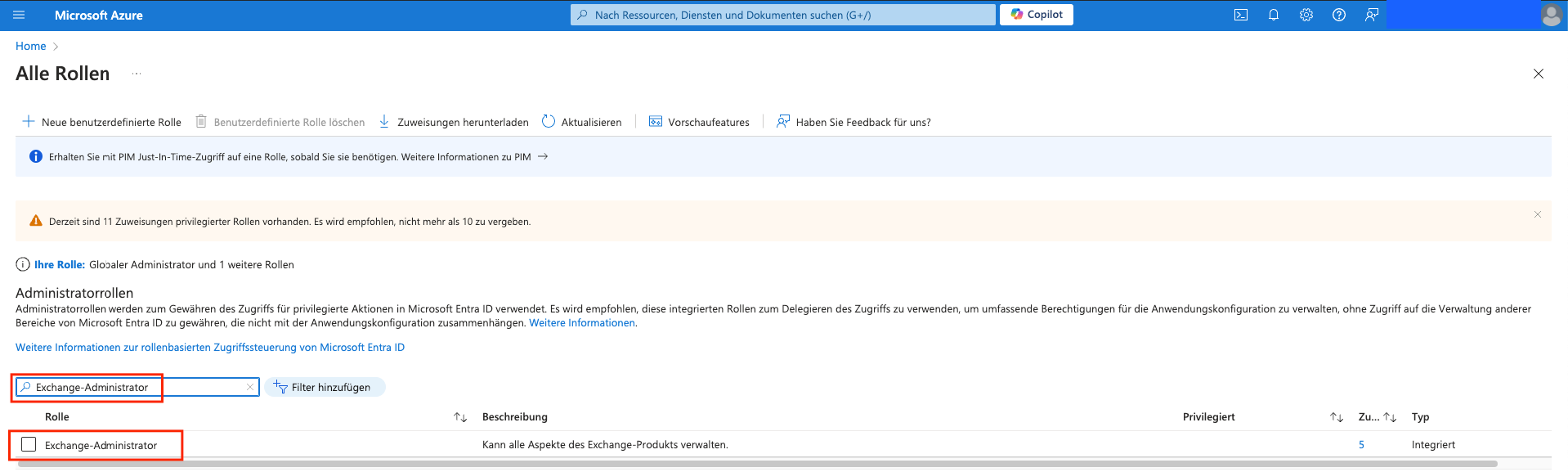Sort by the Privilegiert column header

(1209, 417)
